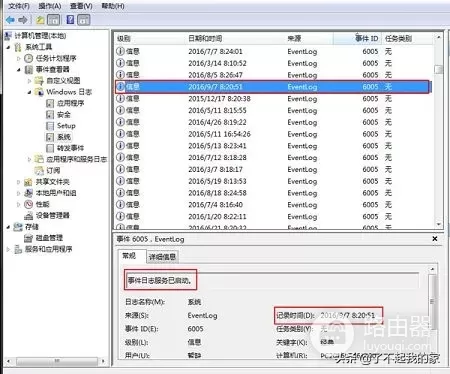Click the 存储 icon in tree
The image size is (450, 374).
[18, 227]
